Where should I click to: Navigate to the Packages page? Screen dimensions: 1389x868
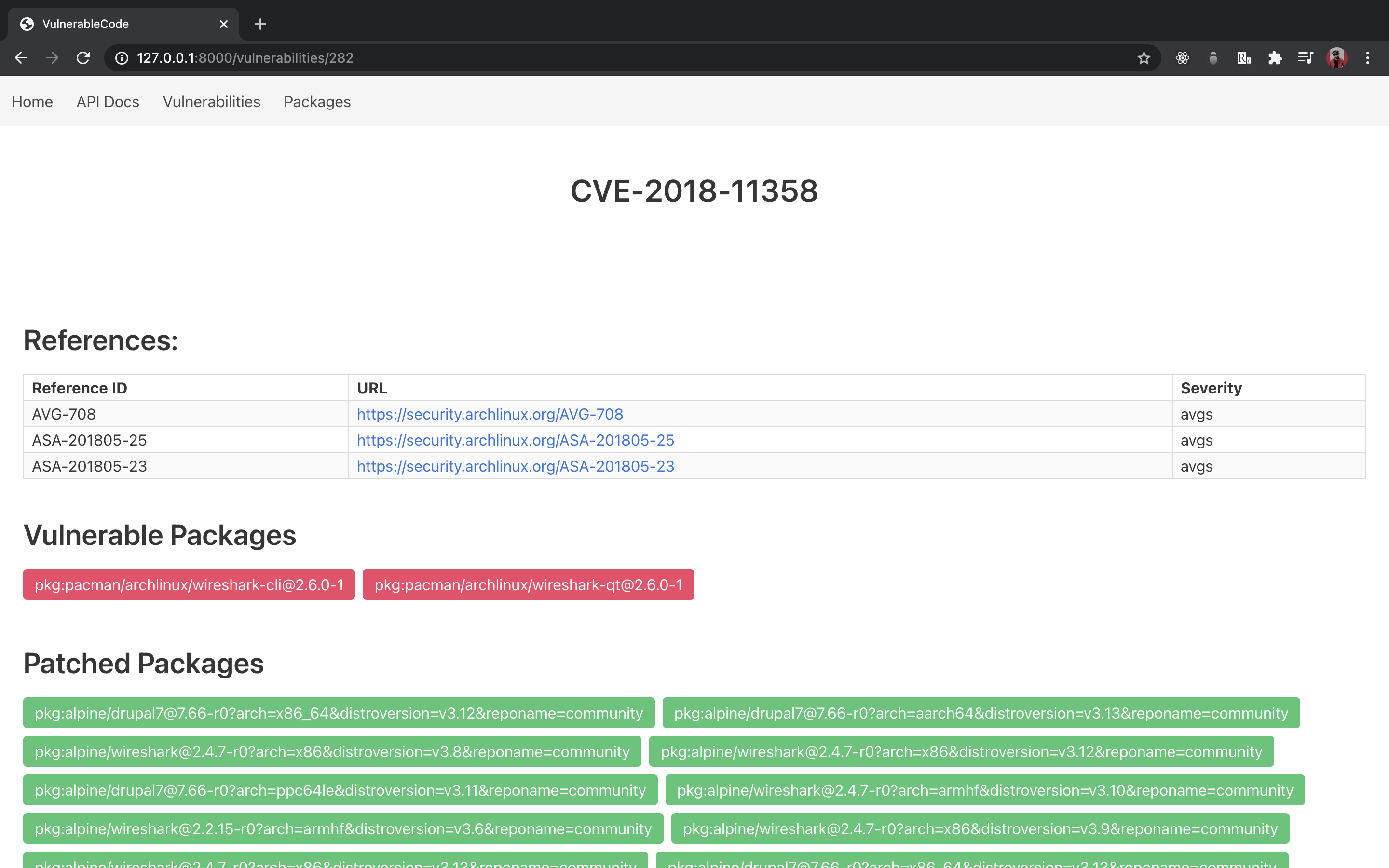point(317,102)
